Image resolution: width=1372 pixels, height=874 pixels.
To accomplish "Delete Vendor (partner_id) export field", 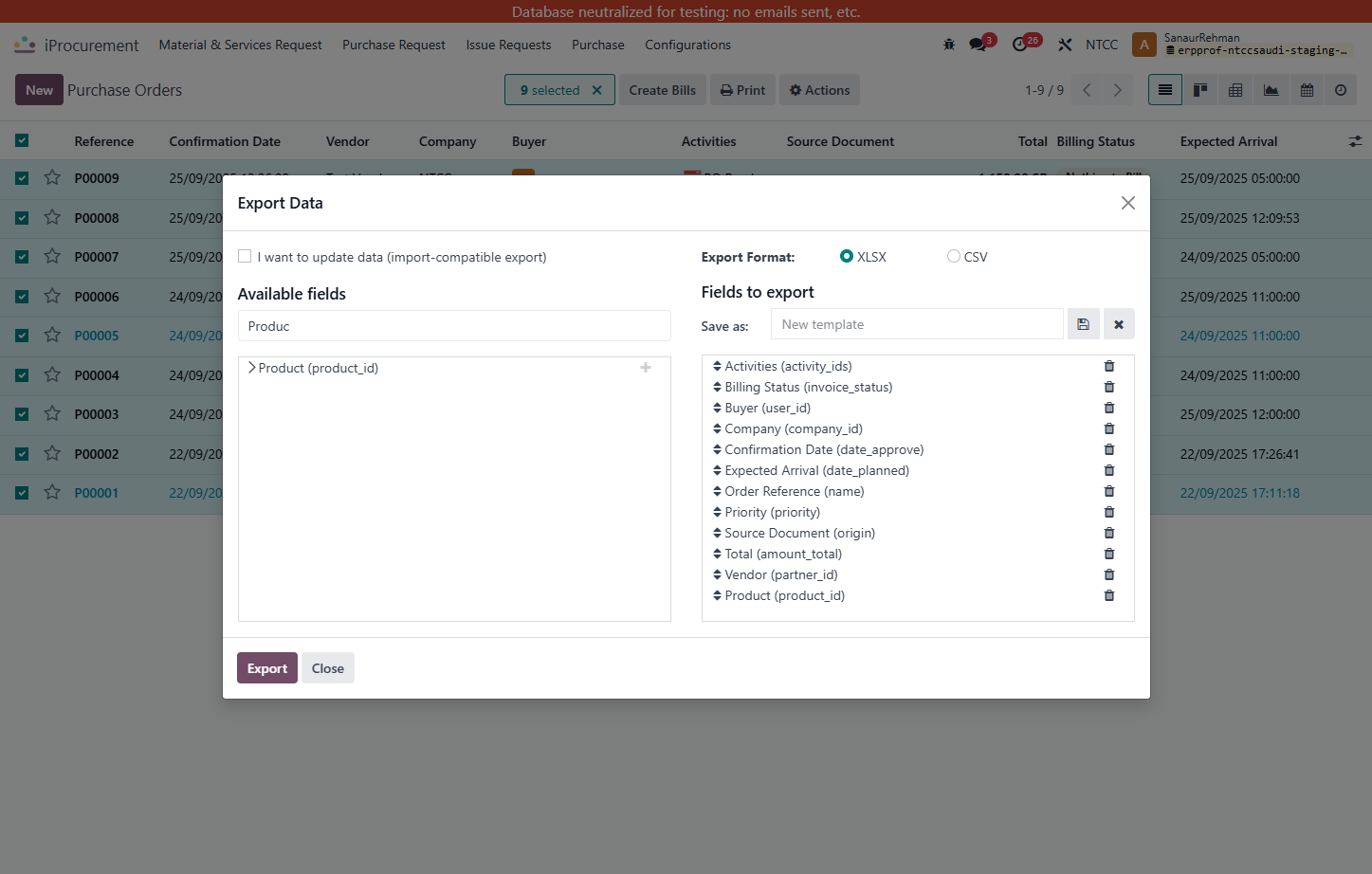I will (1109, 574).
